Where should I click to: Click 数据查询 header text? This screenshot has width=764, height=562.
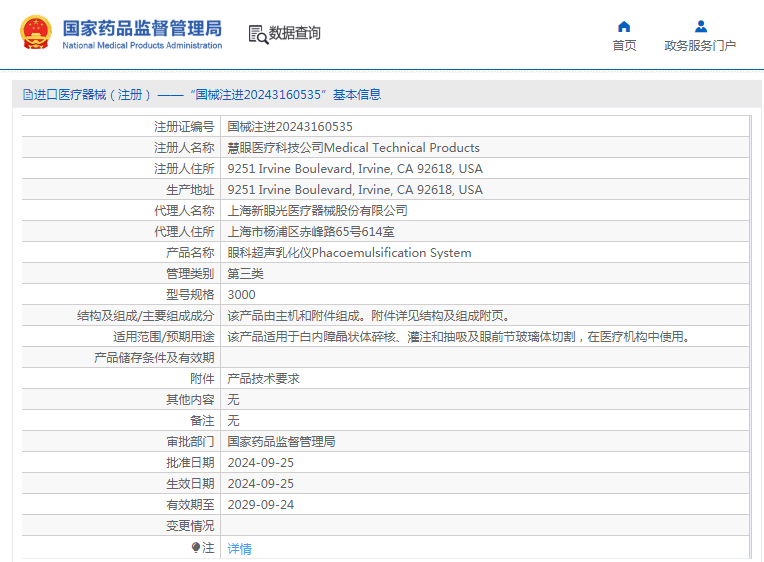click(295, 33)
